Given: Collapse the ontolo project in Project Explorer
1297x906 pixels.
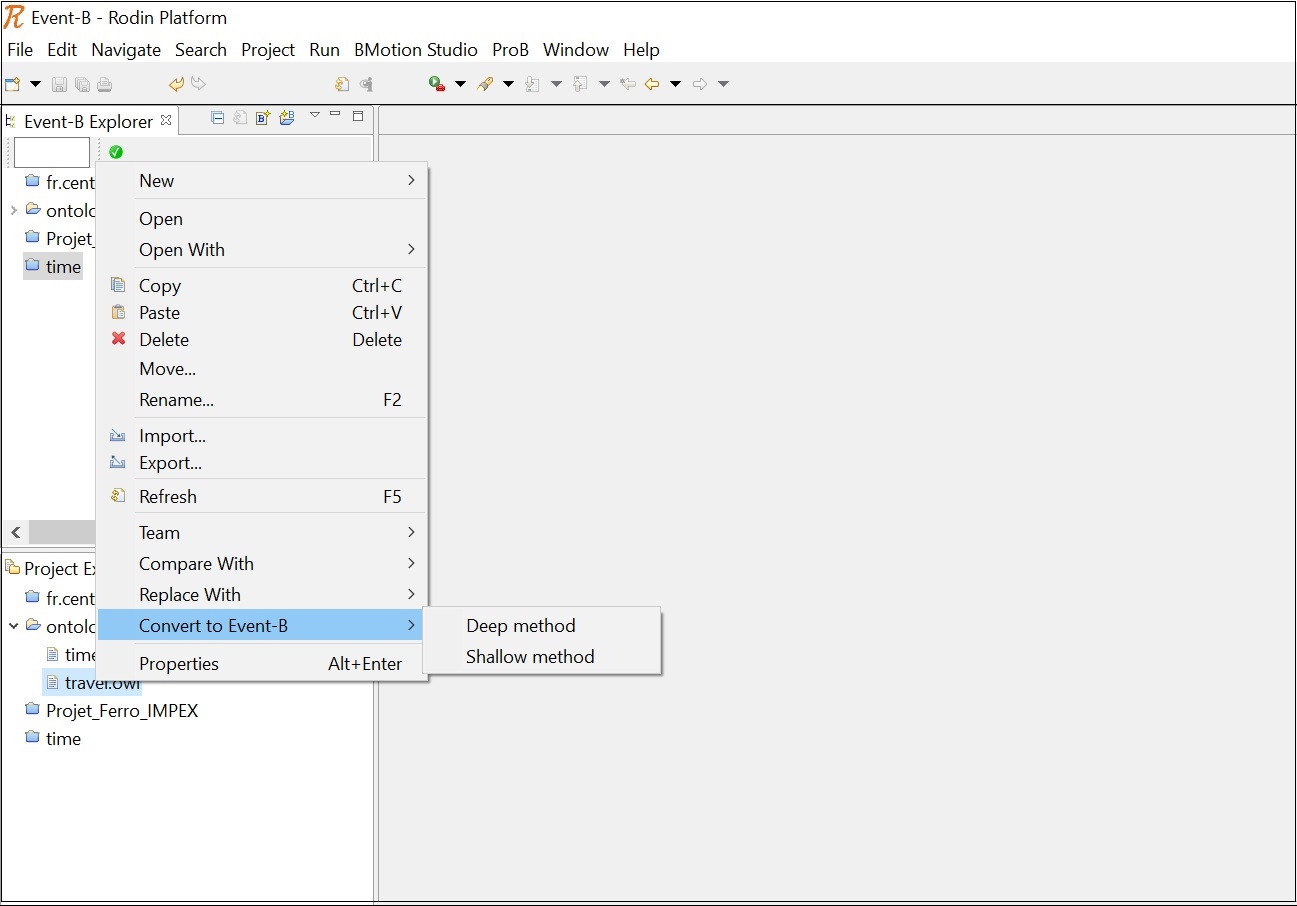Looking at the screenshot, I should coord(13,626).
